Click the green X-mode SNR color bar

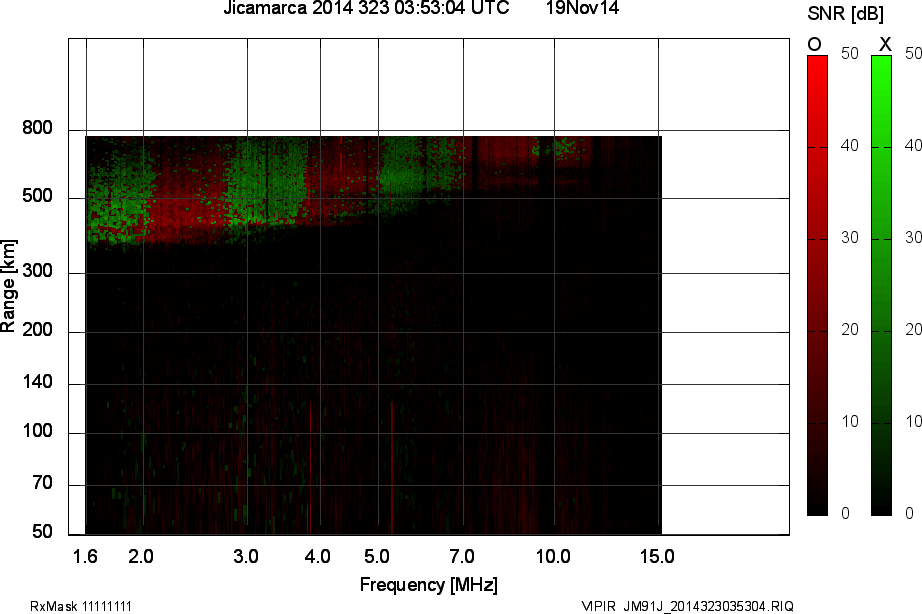[x=881, y=286]
